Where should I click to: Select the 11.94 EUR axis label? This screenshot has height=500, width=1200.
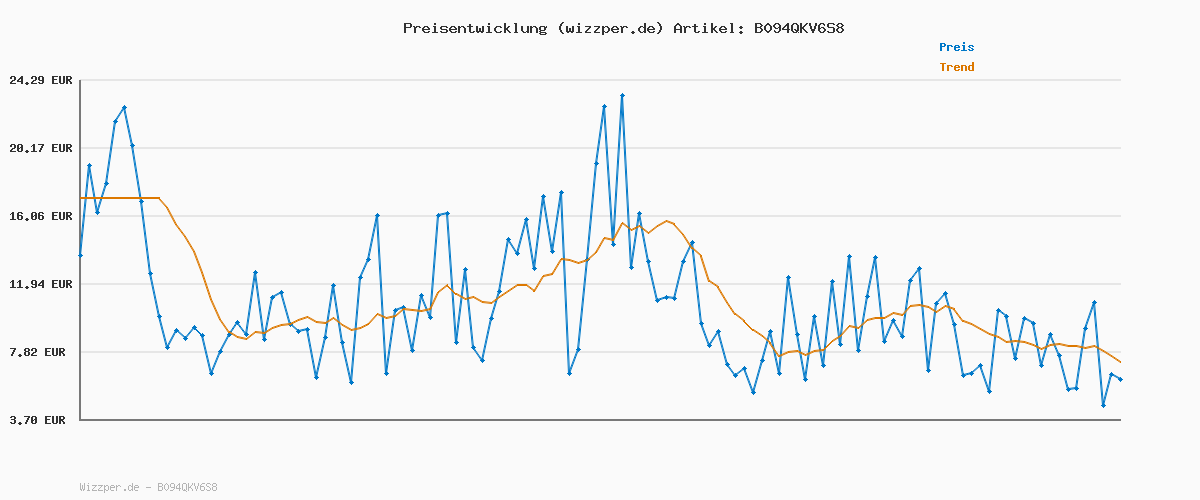click(x=41, y=284)
